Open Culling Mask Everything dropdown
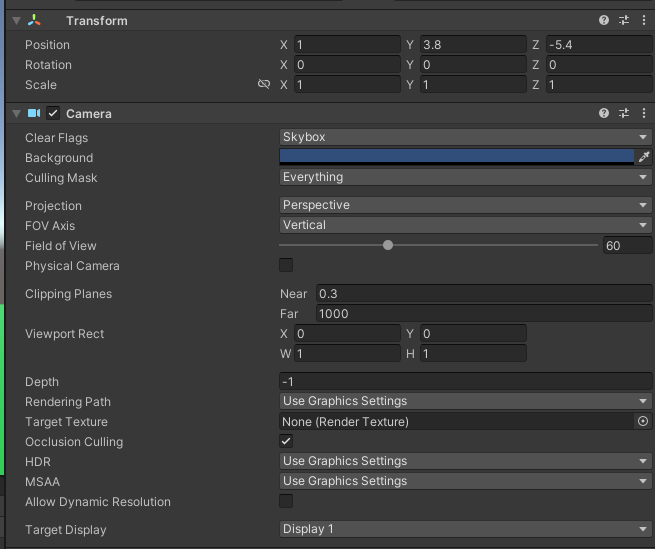This screenshot has width=655, height=549. (465, 177)
